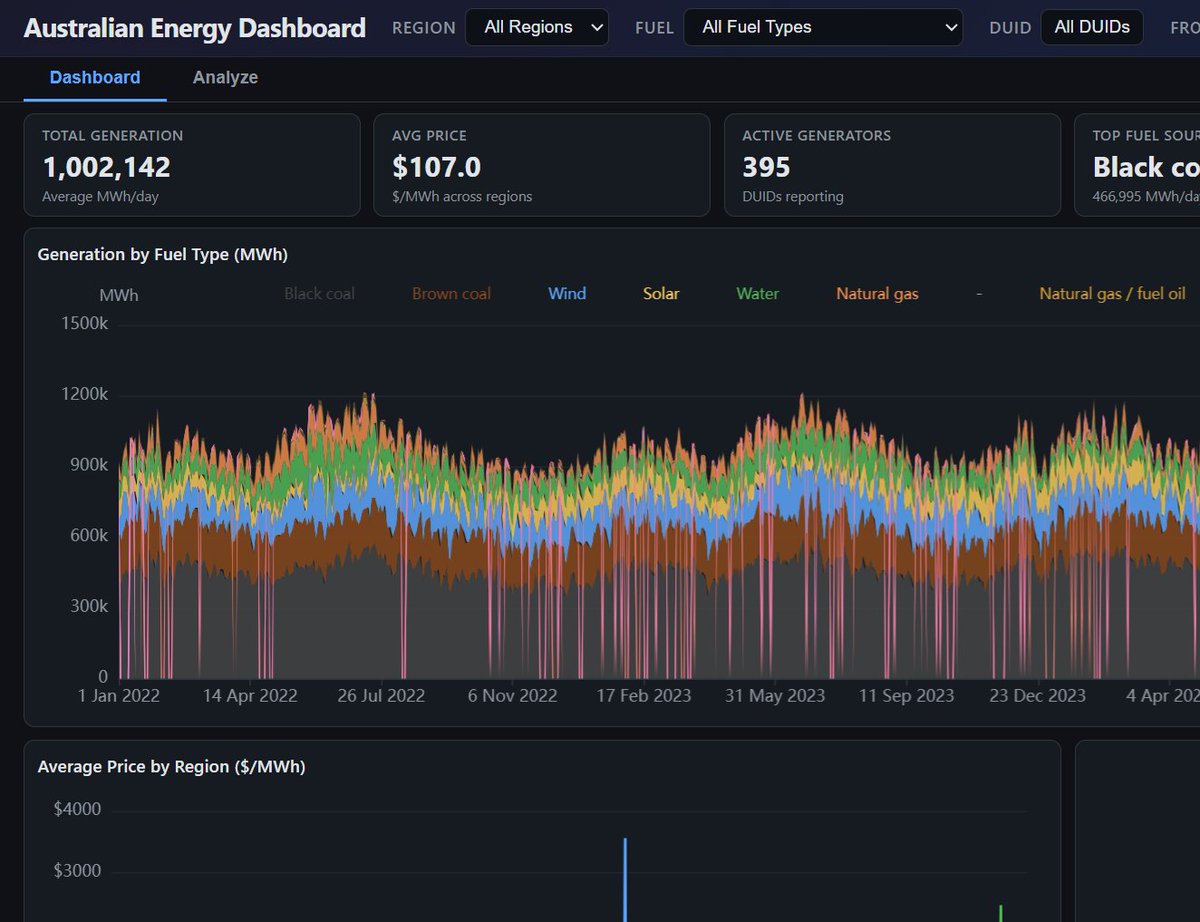This screenshot has width=1200, height=922.
Task: Click the 1,002,142 generation value
Action: pyautogui.click(x=106, y=167)
